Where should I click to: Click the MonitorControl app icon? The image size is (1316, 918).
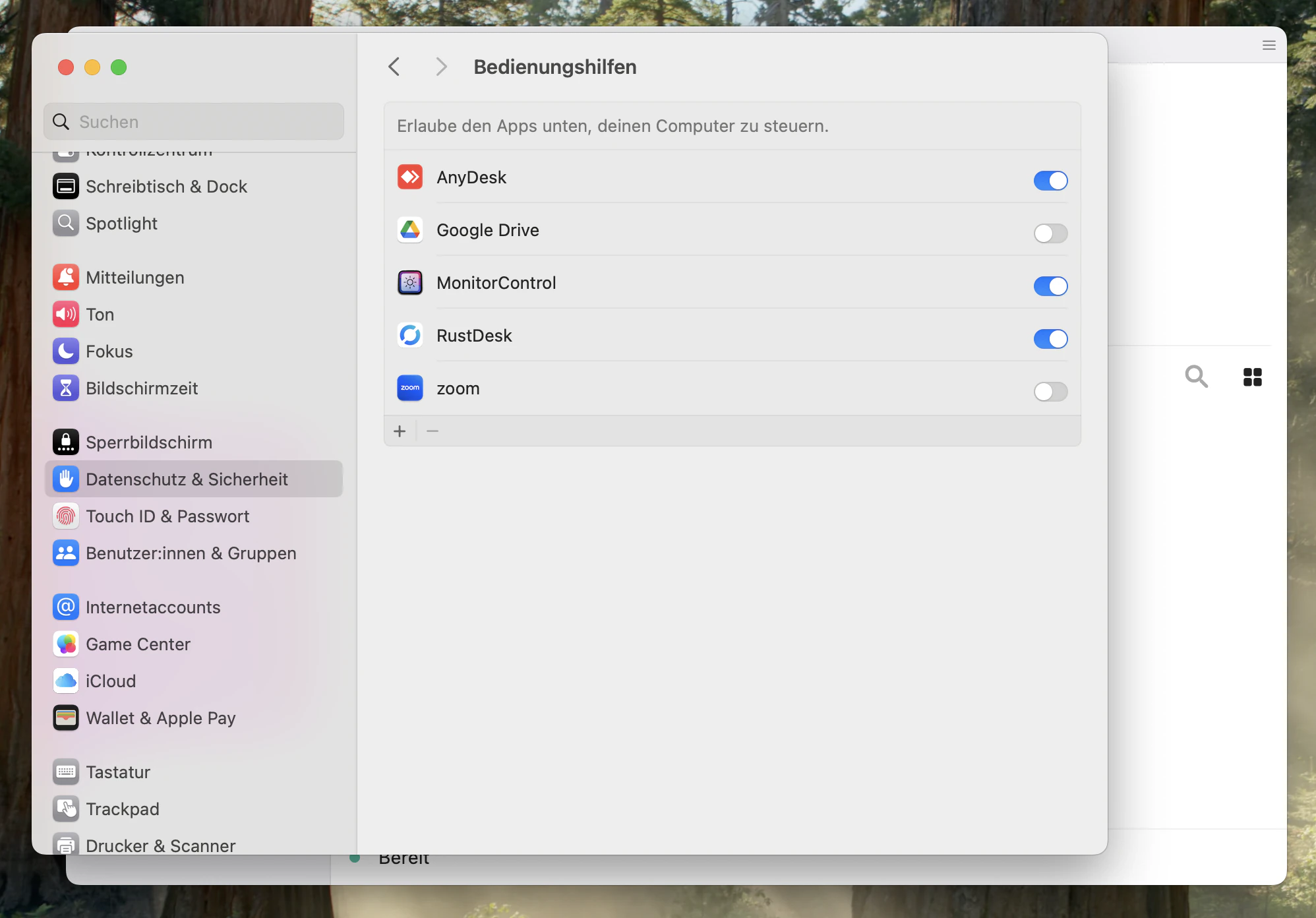point(410,282)
